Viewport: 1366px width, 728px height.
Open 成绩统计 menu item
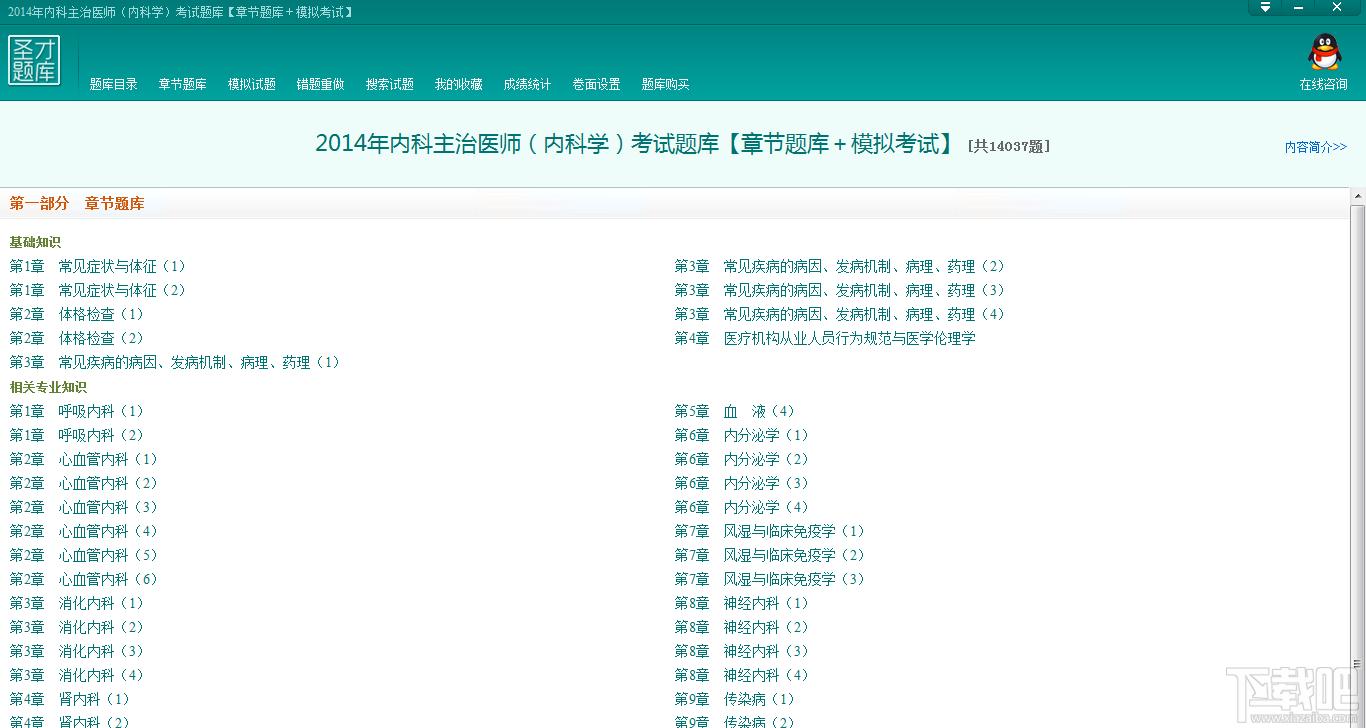click(x=528, y=84)
